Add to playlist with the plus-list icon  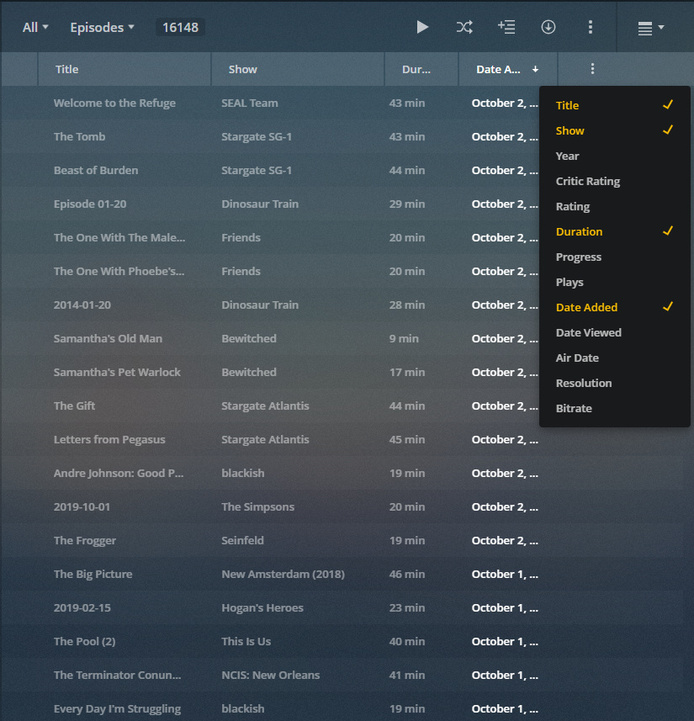(x=506, y=27)
